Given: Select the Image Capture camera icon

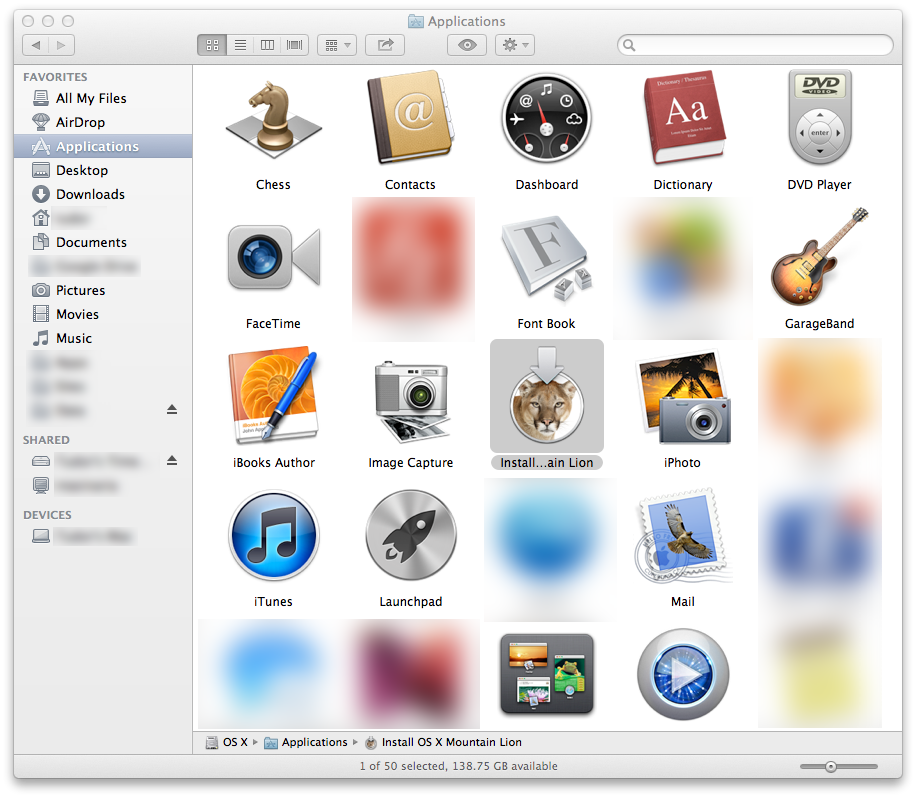Looking at the screenshot, I should 411,402.
